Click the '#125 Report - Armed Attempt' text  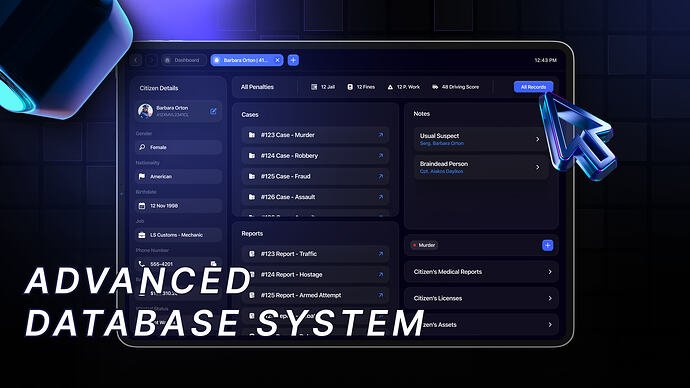coord(301,295)
